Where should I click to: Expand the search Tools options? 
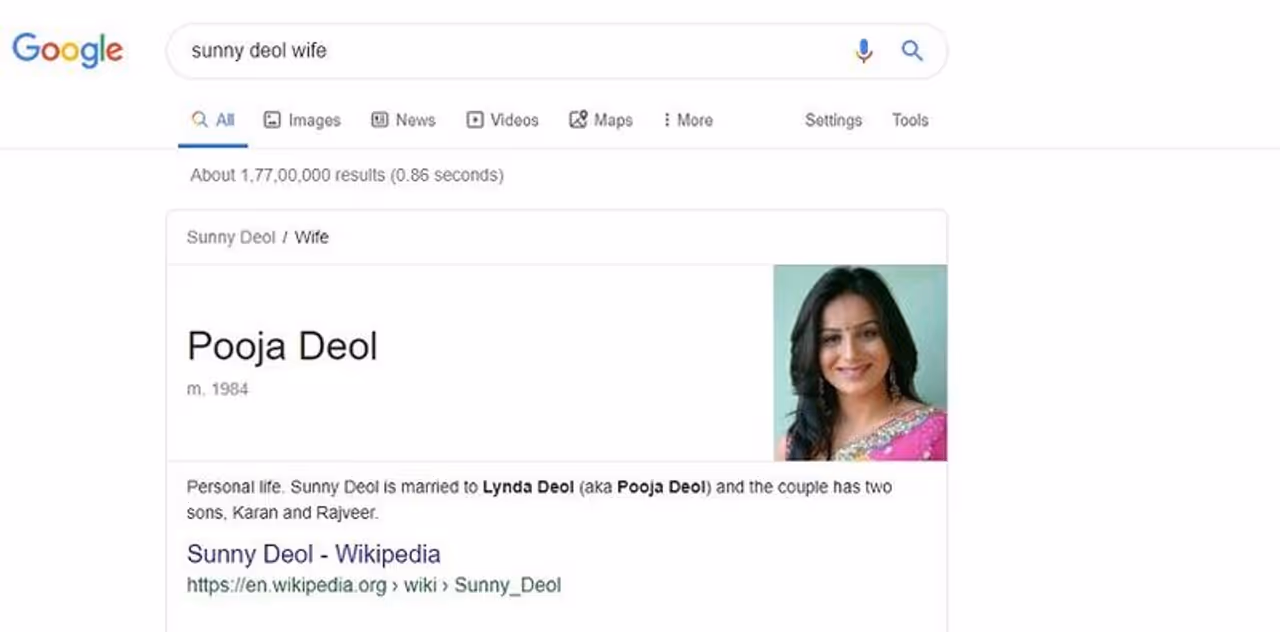click(x=910, y=120)
